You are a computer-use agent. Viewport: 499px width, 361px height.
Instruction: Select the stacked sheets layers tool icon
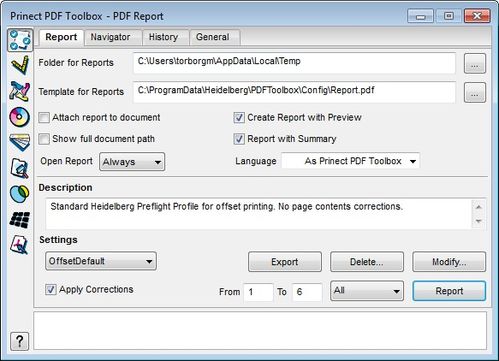pyautogui.click(x=20, y=142)
